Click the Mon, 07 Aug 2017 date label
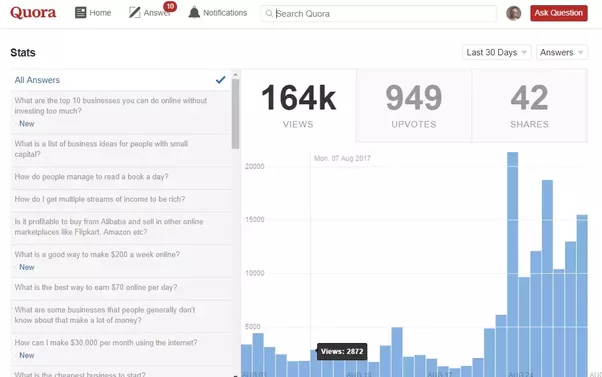 tap(342, 158)
